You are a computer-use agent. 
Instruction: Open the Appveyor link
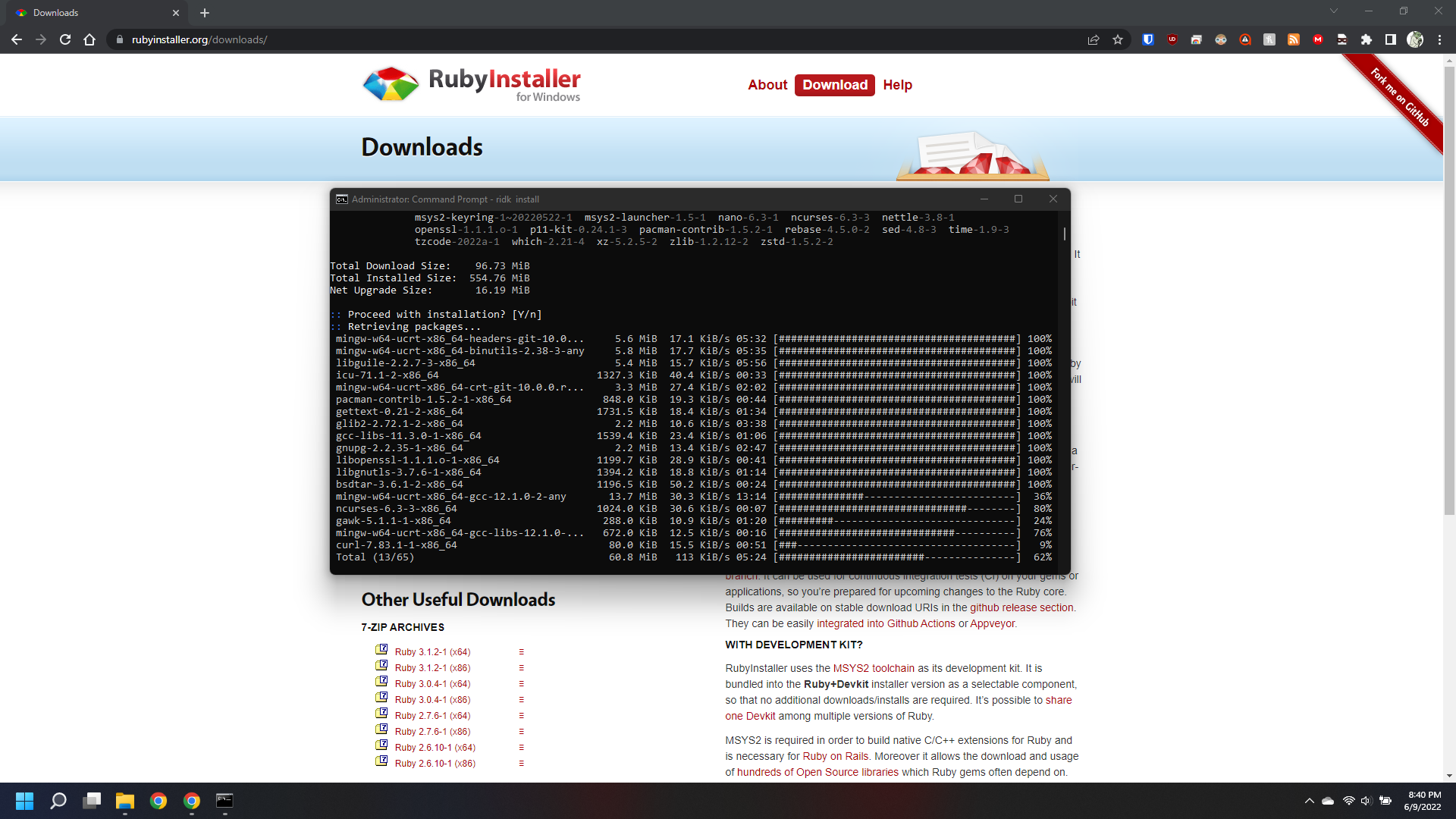992,623
